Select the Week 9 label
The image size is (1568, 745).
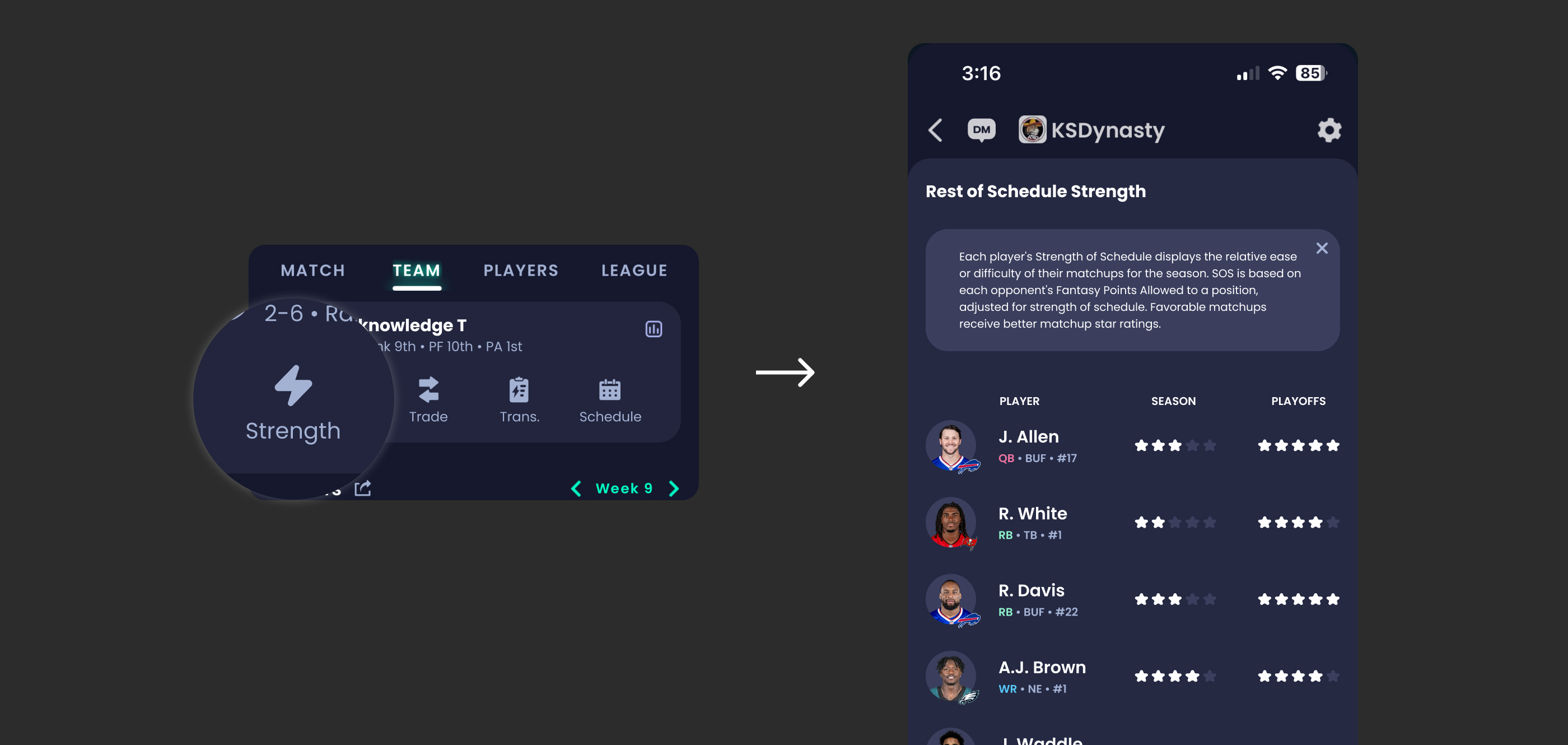(x=624, y=489)
